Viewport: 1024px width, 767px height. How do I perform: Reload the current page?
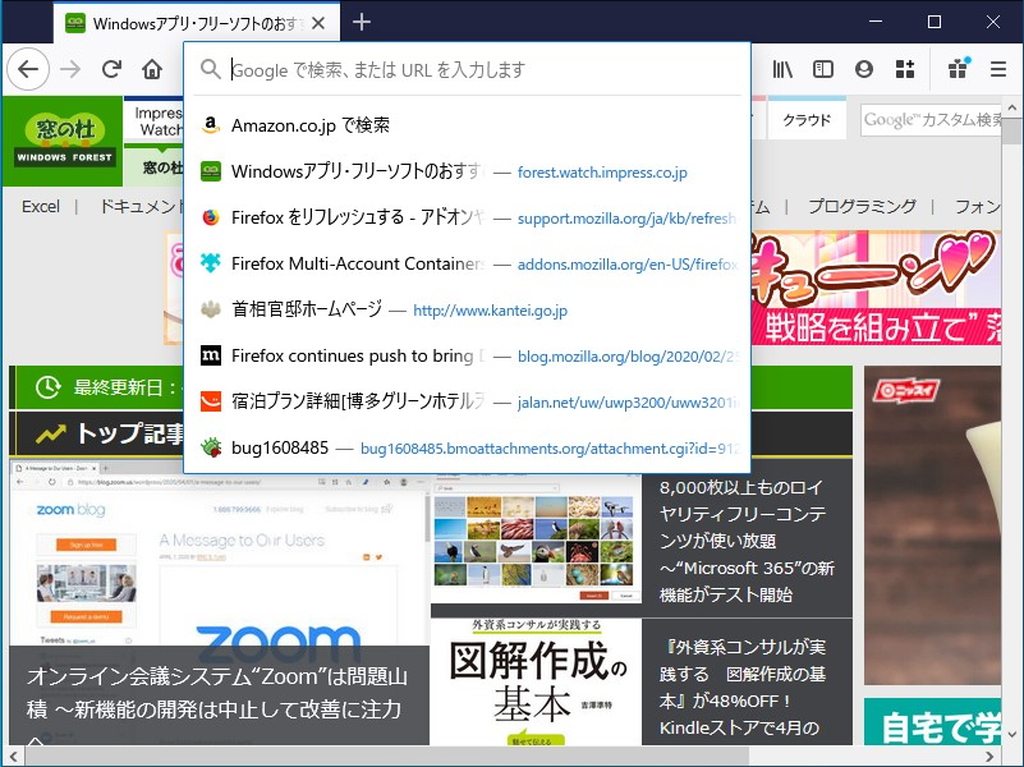coord(112,69)
